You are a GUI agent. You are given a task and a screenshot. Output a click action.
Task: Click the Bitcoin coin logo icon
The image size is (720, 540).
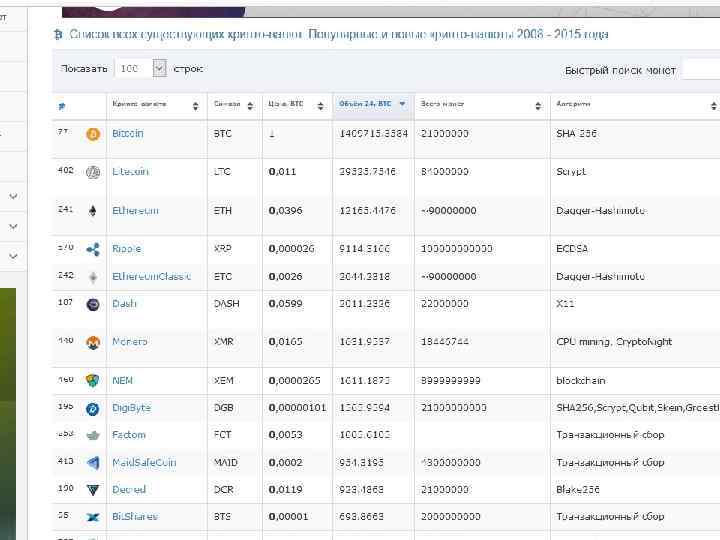click(x=93, y=135)
